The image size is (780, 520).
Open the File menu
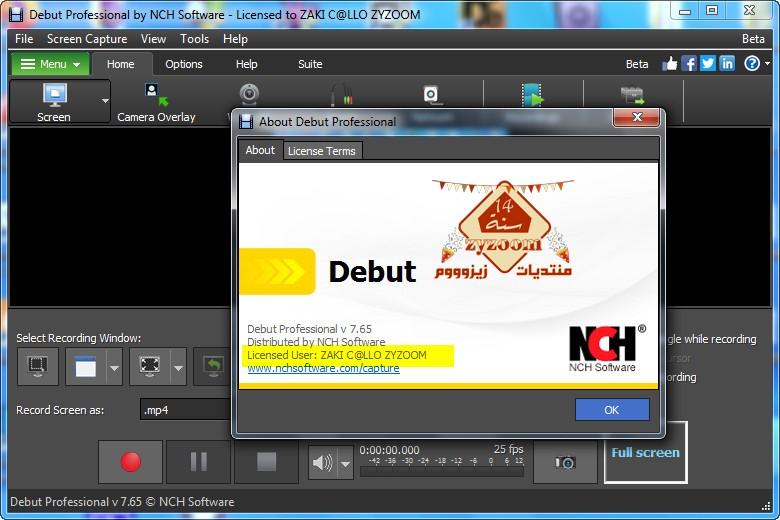[x=24, y=39]
